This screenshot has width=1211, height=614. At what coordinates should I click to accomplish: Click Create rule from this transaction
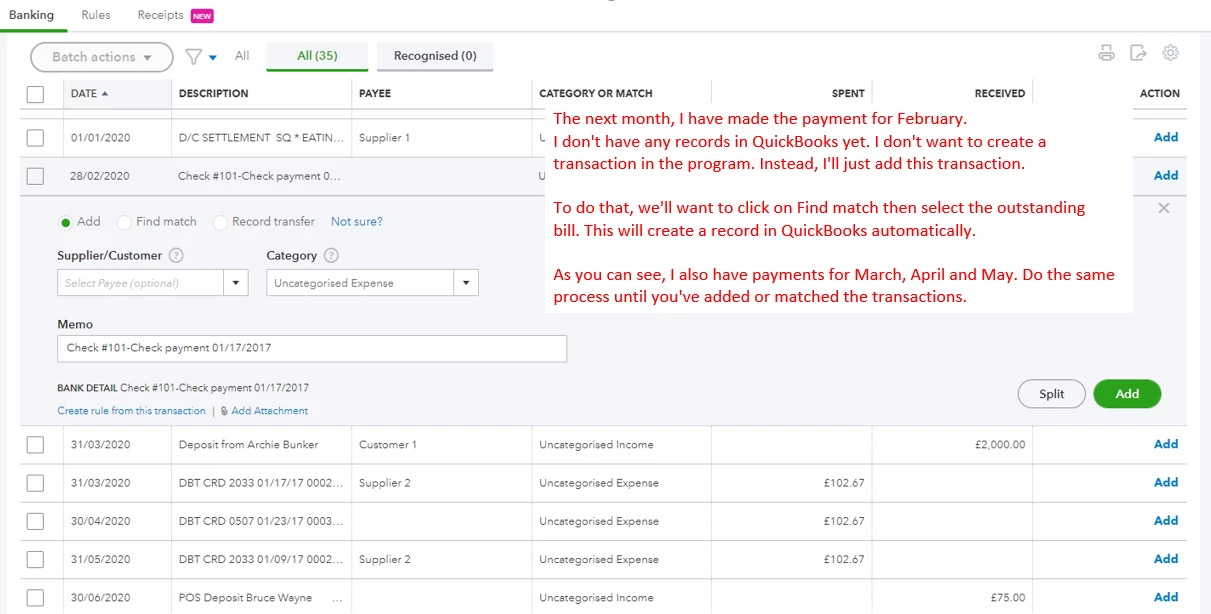pyautogui.click(x=132, y=411)
